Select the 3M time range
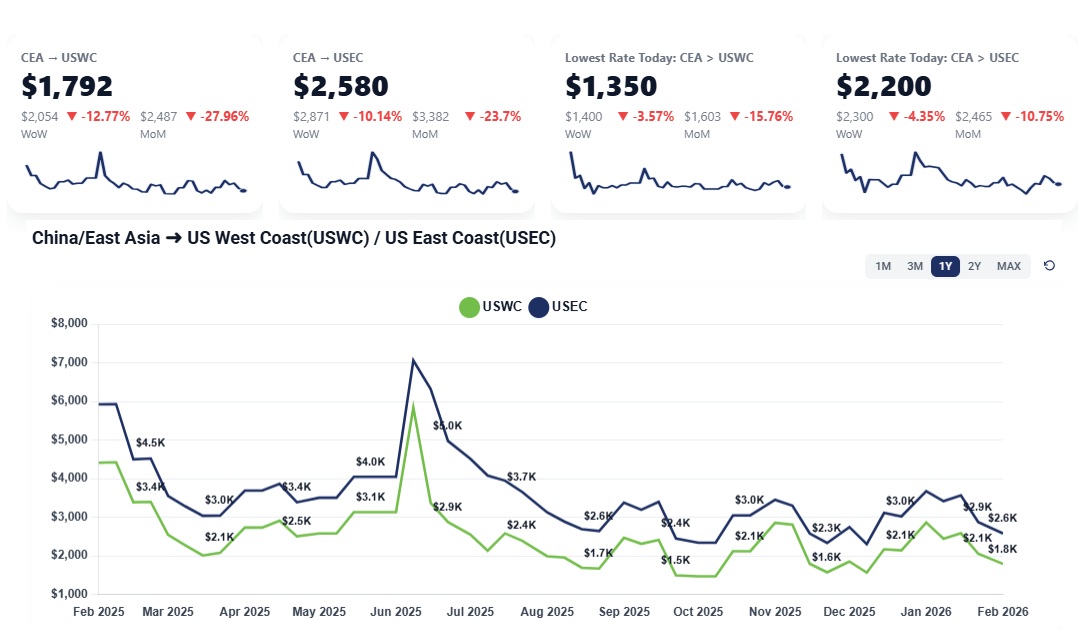 click(x=915, y=266)
